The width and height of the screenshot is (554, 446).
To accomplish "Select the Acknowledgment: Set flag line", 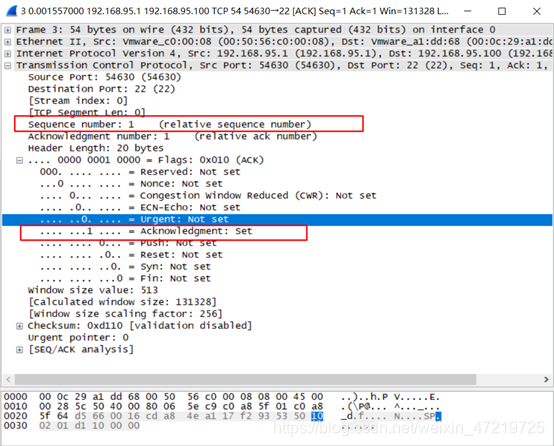I will coord(146,231).
